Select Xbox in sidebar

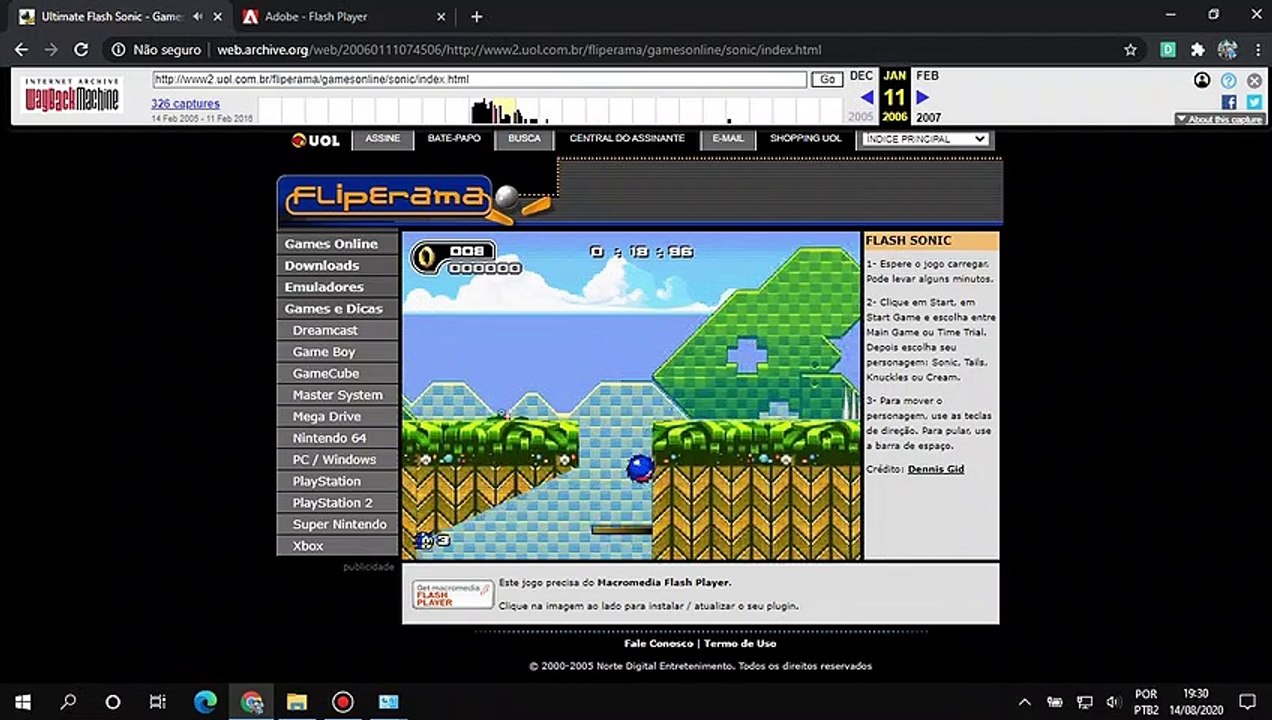point(337,546)
